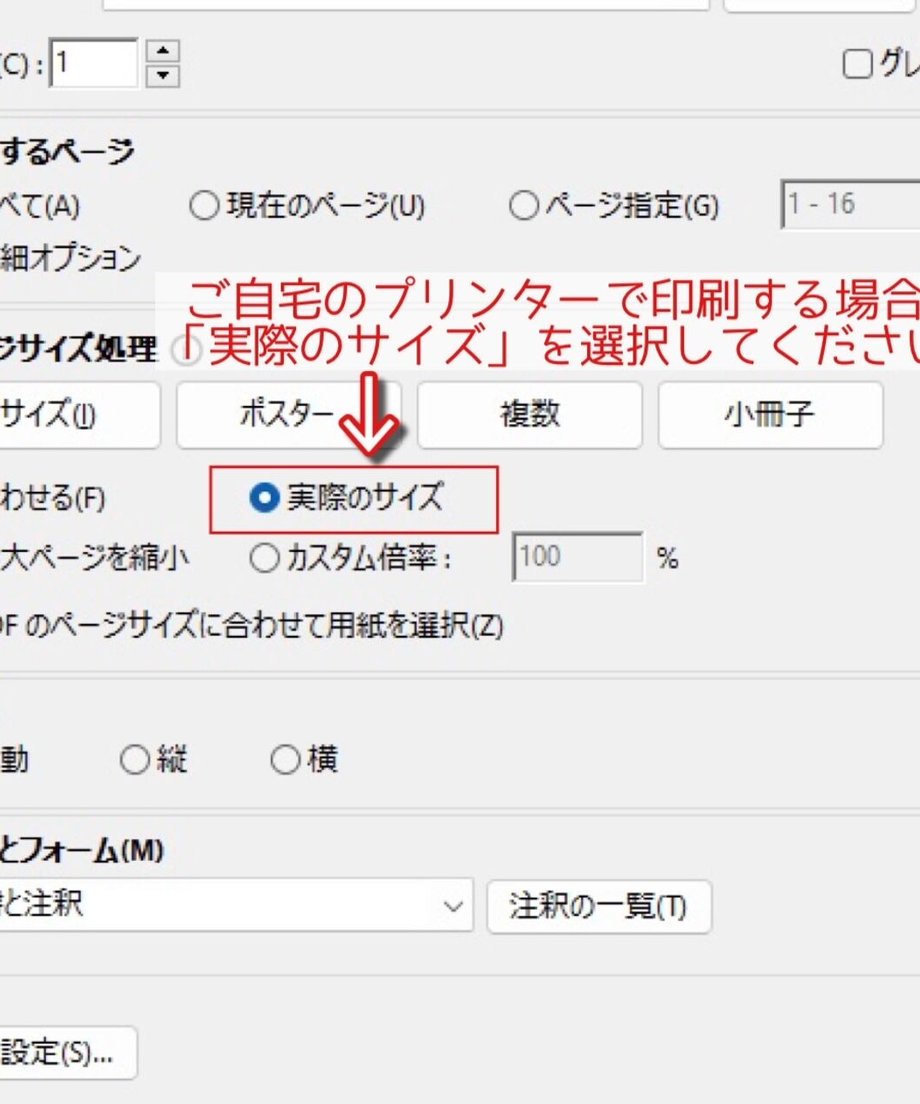Select カスタム倍率 radio button
The height and width of the screenshot is (1104, 920).
265,558
